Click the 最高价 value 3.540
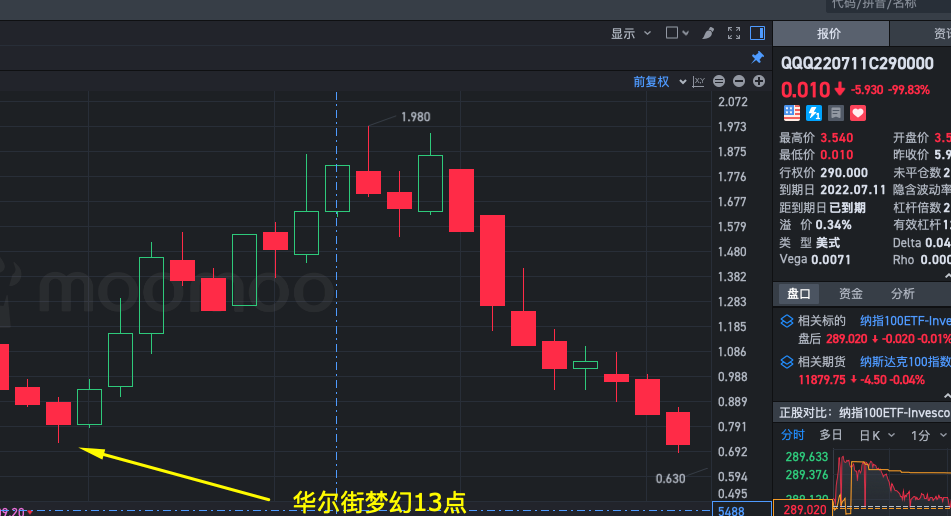The image size is (951, 516). pyautogui.click(x=837, y=138)
